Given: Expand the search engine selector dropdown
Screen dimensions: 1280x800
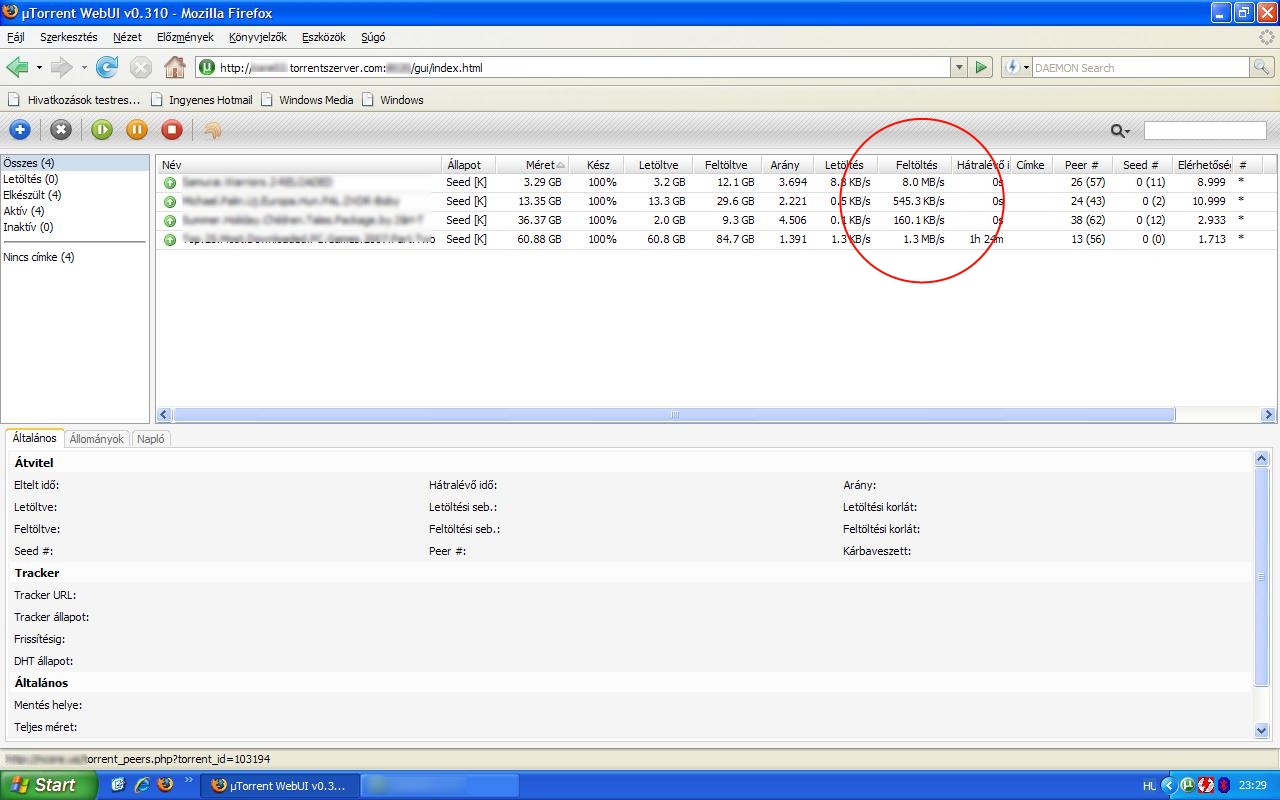Looking at the screenshot, I should (1016, 68).
